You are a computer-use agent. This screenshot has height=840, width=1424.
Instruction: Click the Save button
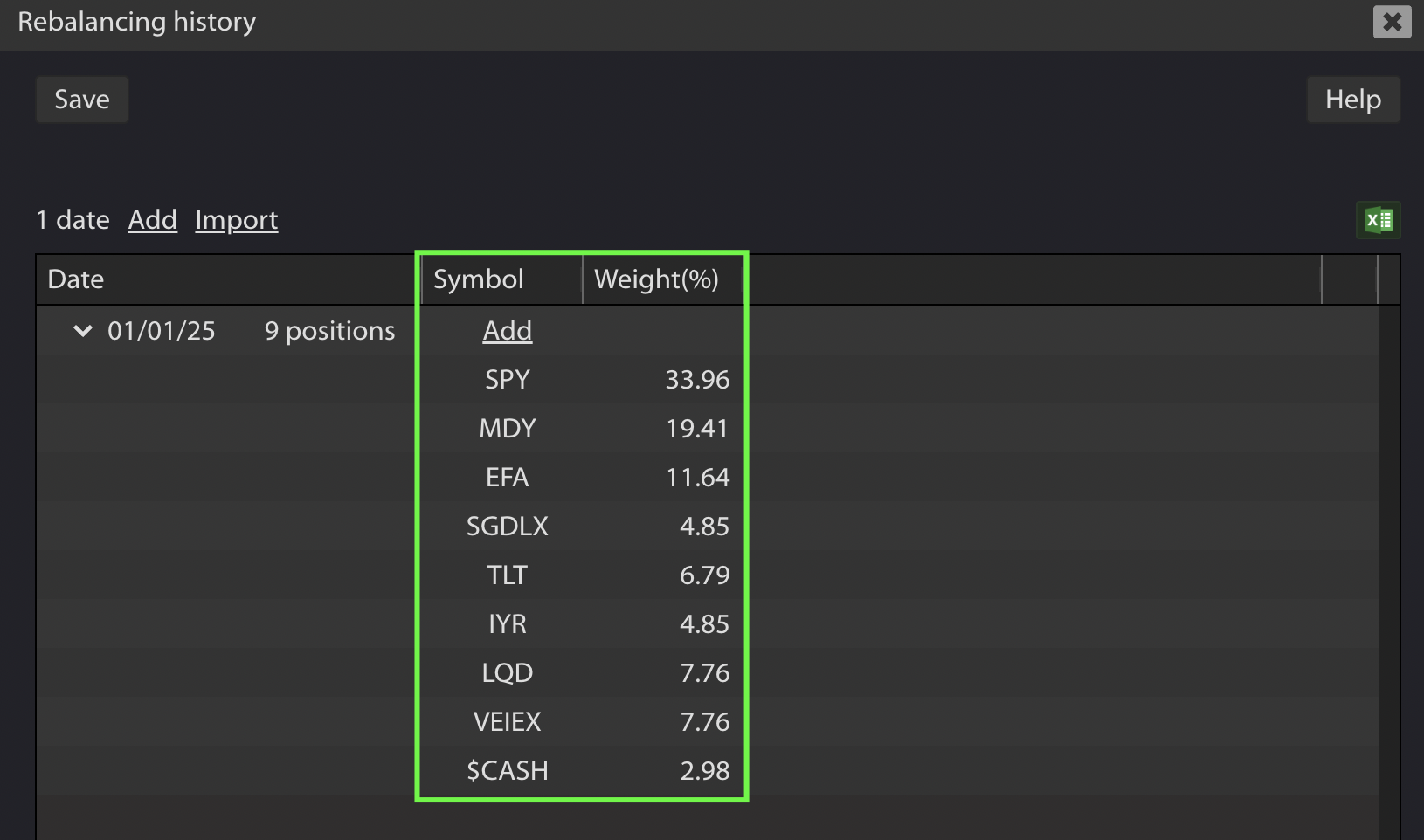[82, 100]
